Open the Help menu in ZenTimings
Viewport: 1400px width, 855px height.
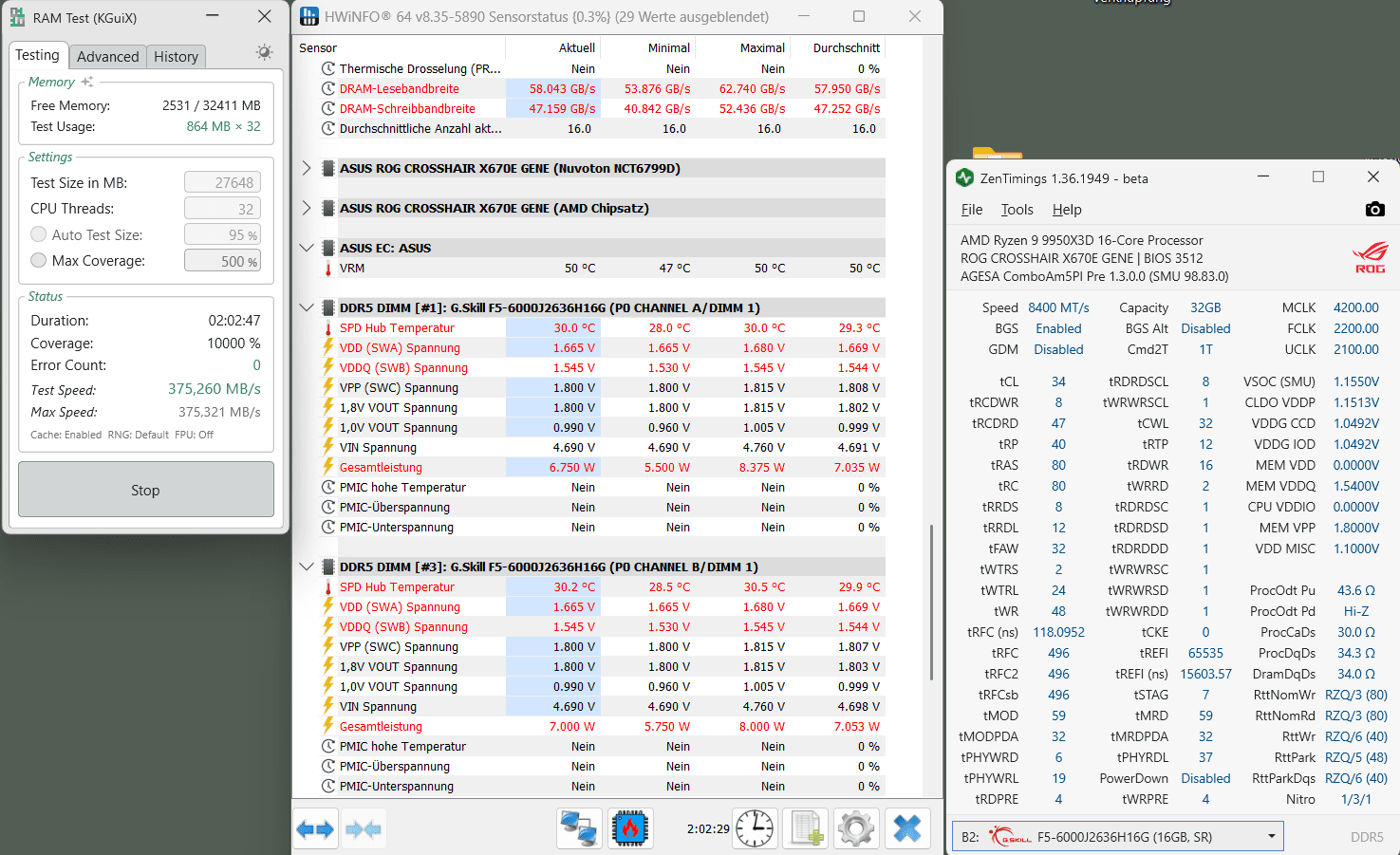point(1067,210)
